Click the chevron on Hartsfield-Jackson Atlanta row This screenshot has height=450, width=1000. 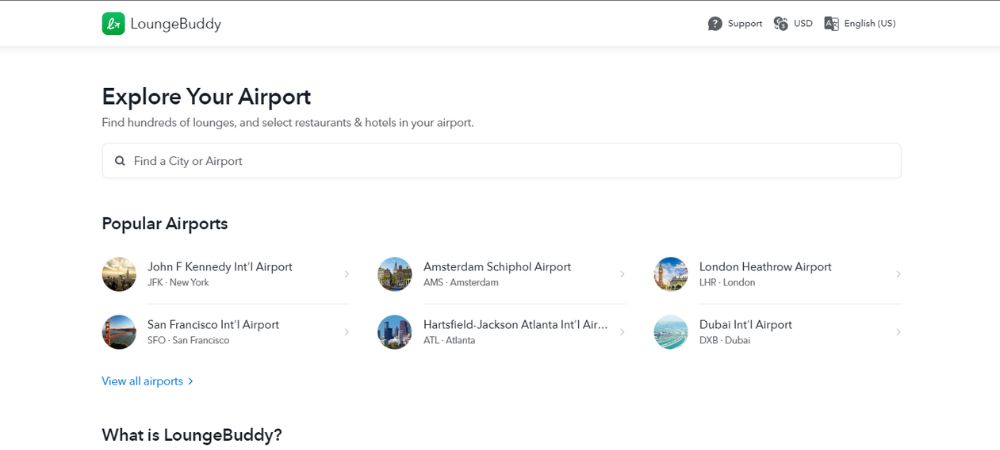(622, 332)
